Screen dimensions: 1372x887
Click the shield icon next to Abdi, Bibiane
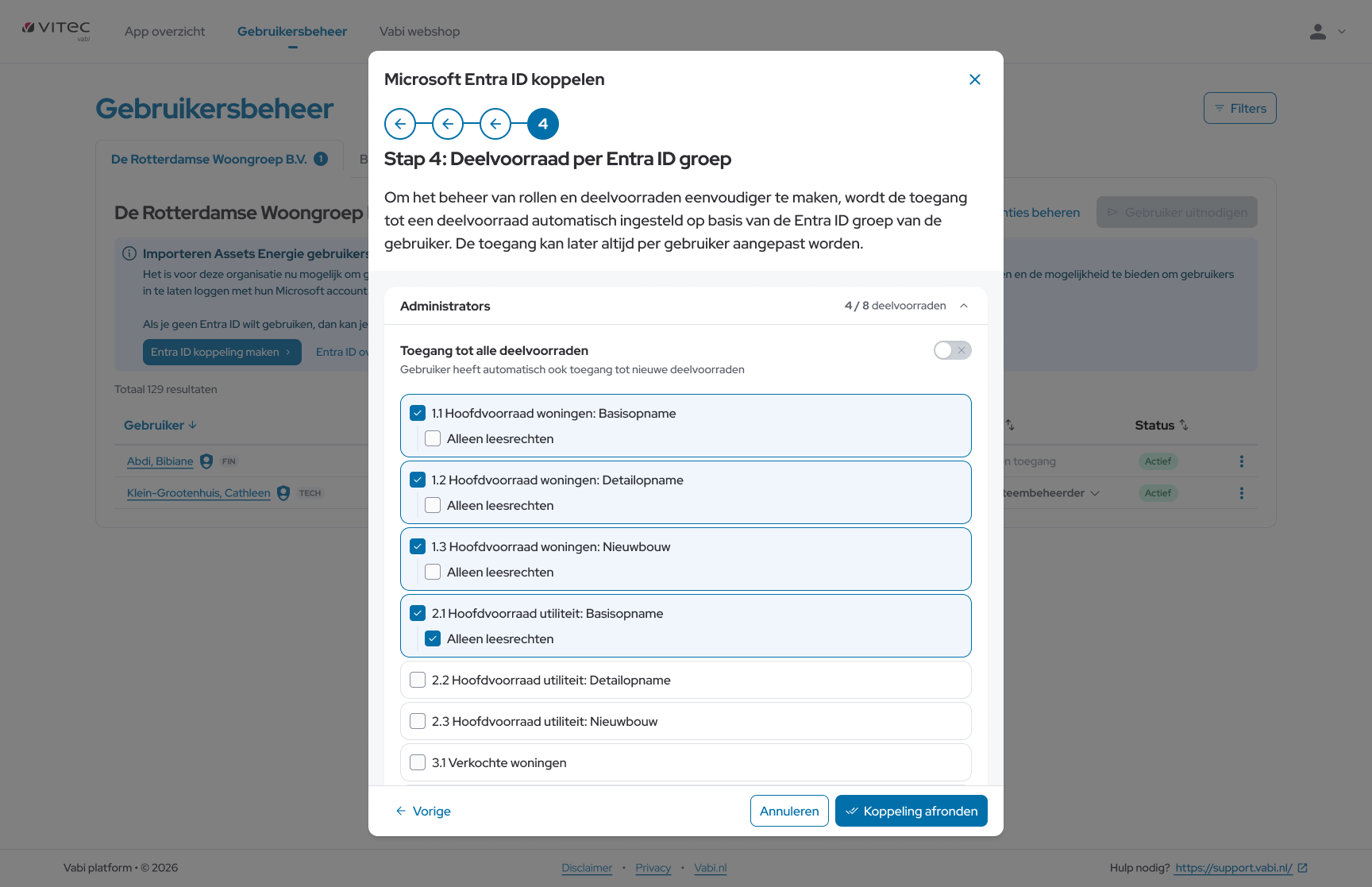(x=206, y=461)
